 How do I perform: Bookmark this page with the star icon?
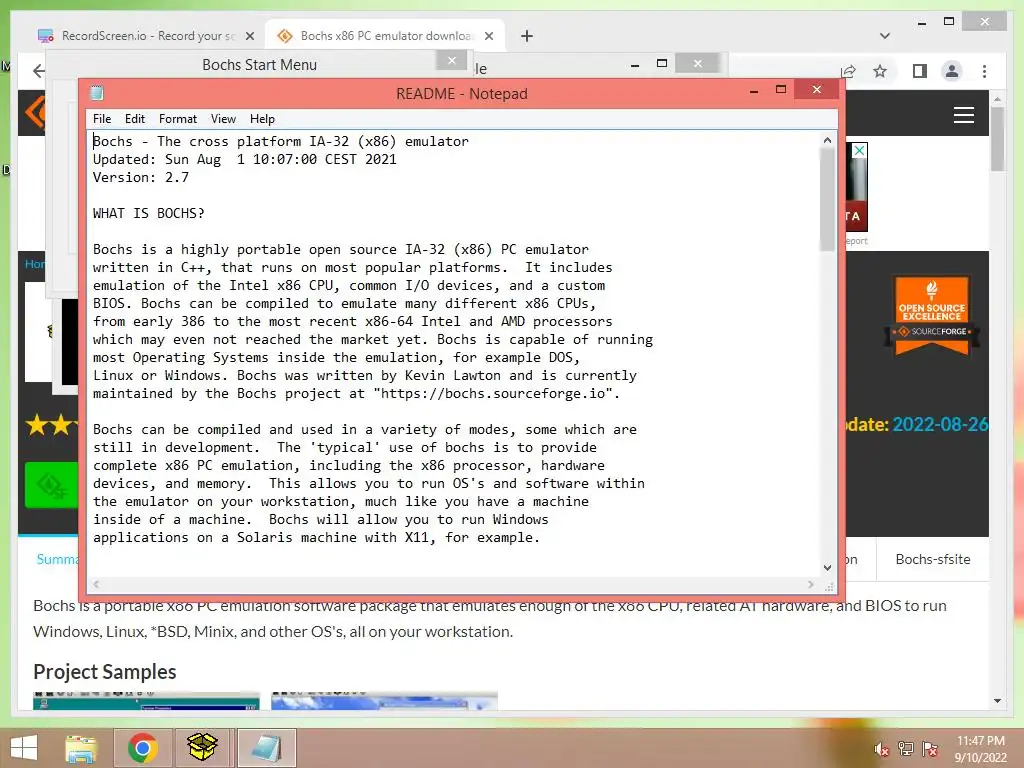click(880, 71)
